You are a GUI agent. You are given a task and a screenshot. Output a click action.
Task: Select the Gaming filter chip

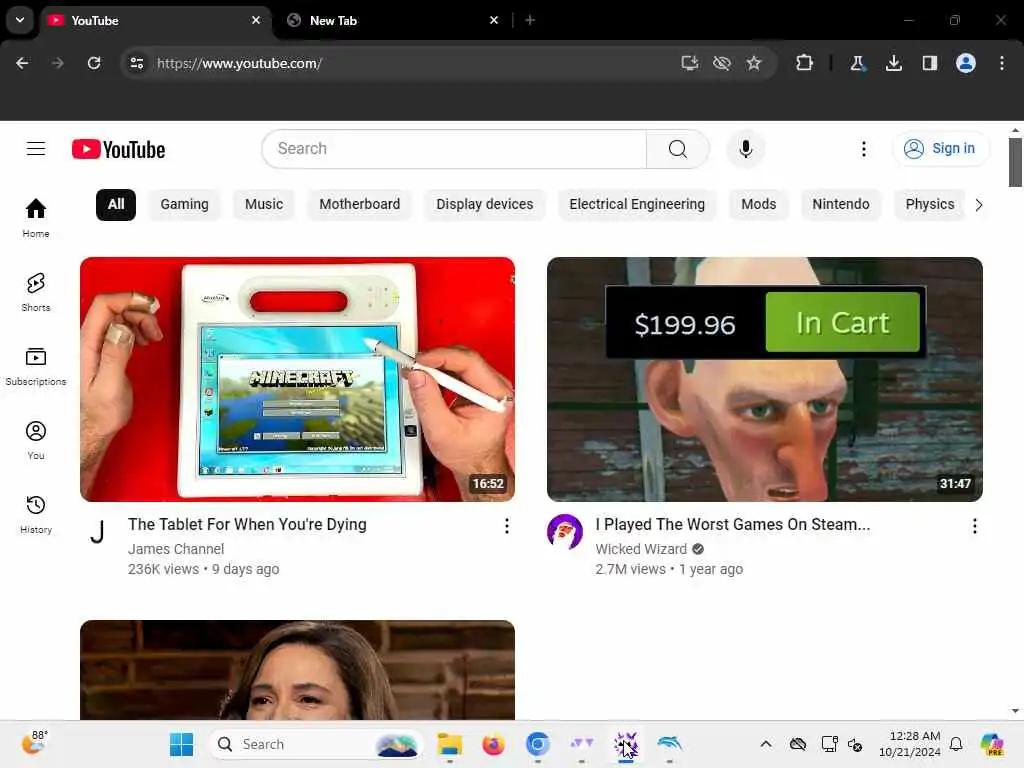pyautogui.click(x=184, y=204)
